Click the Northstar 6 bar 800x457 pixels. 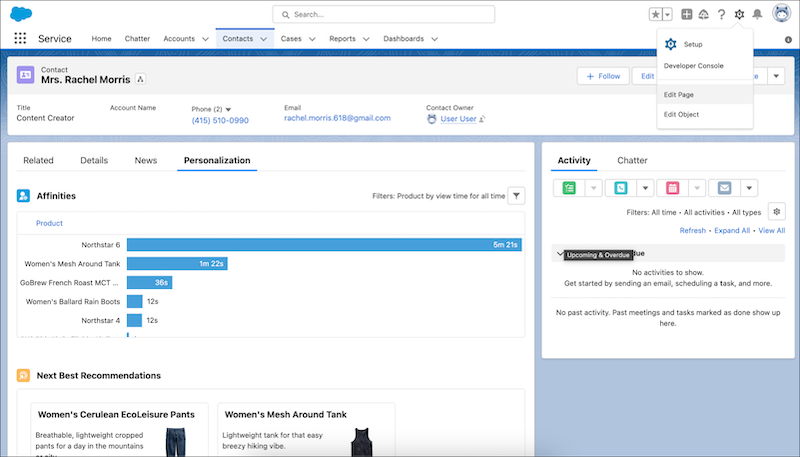[324, 245]
